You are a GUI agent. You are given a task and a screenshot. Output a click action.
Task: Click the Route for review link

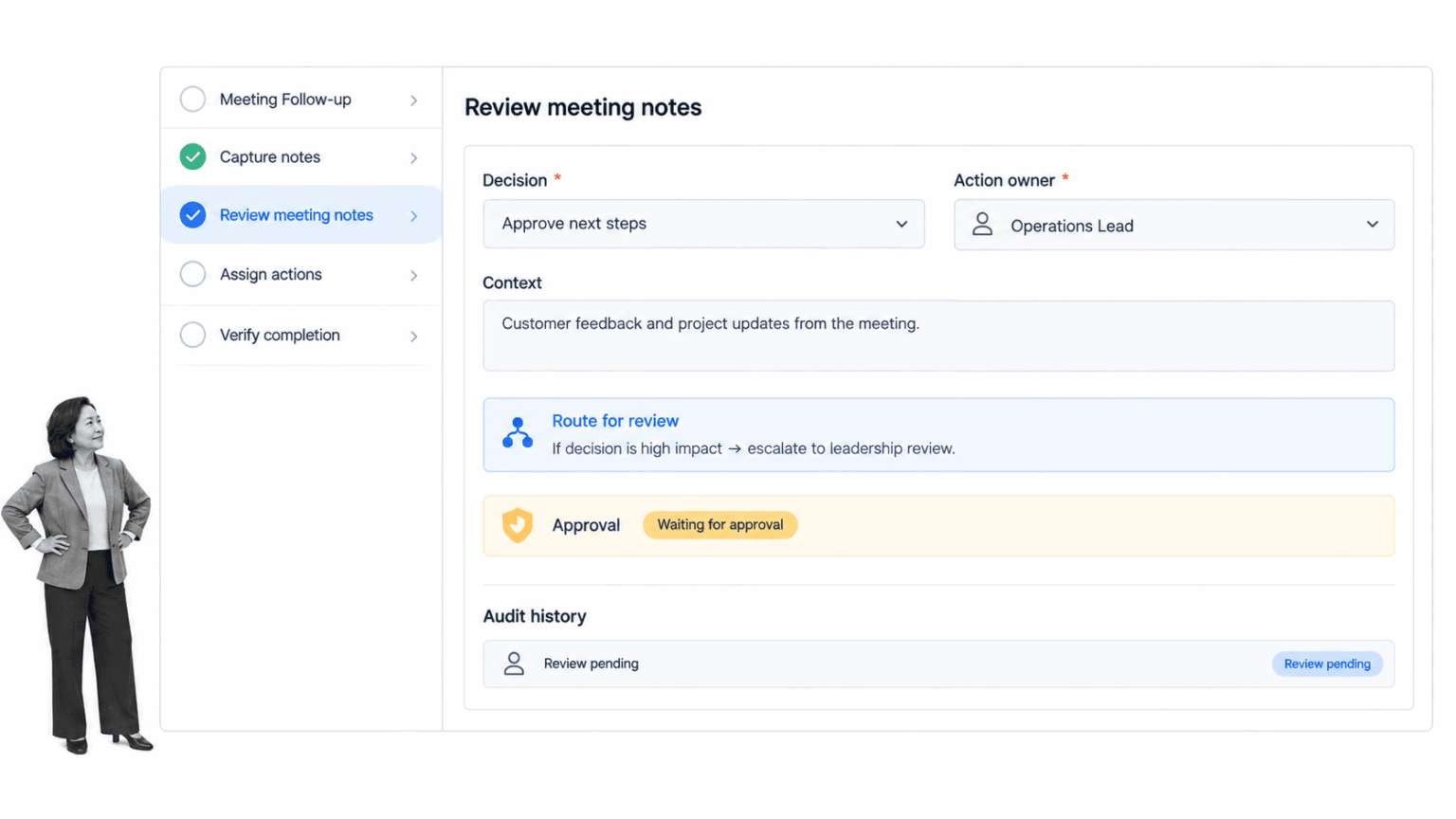tap(615, 421)
